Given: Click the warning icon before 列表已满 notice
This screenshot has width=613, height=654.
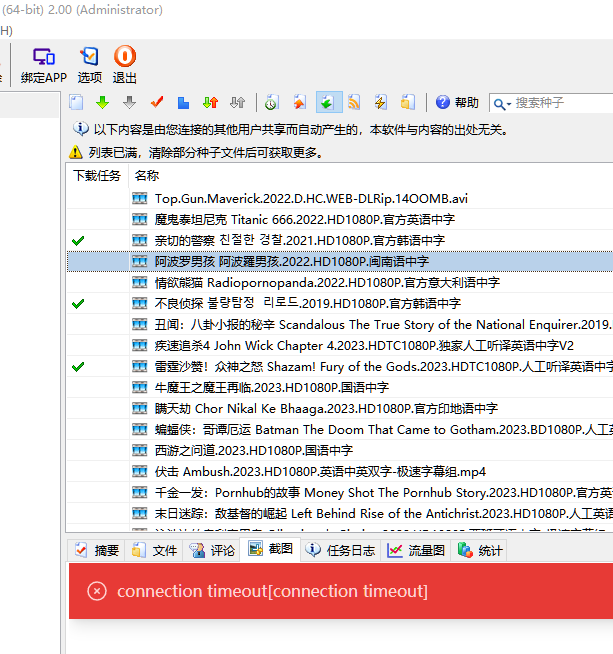Looking at the screenshot, I should click(x=75, y=152).
